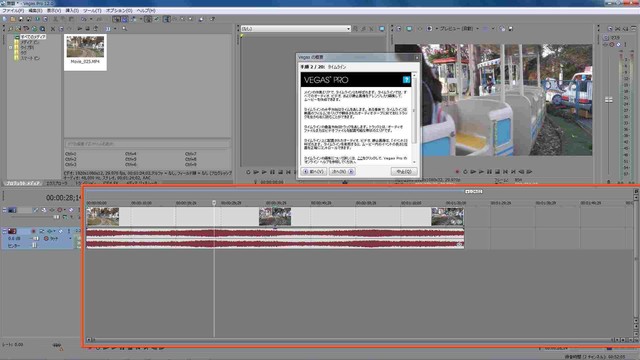Click 次へ(N) next button in tutorial dialog

pos(342,171)
